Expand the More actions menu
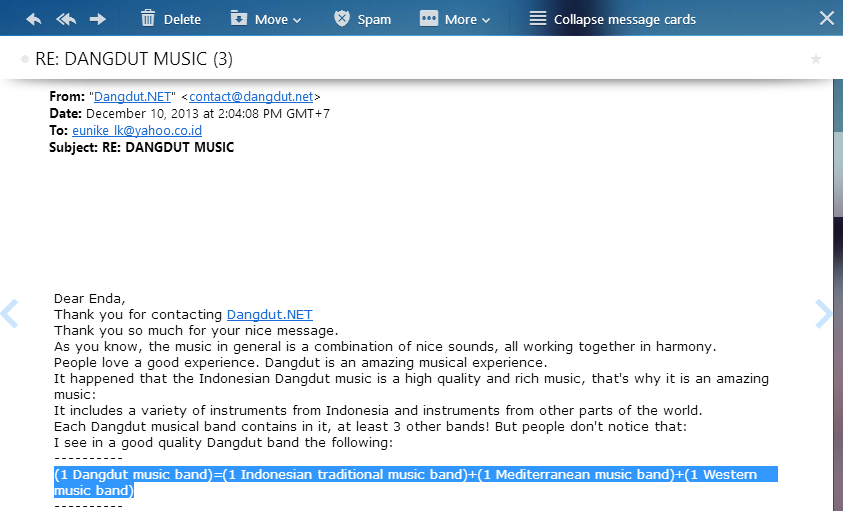 coord(455,19)
